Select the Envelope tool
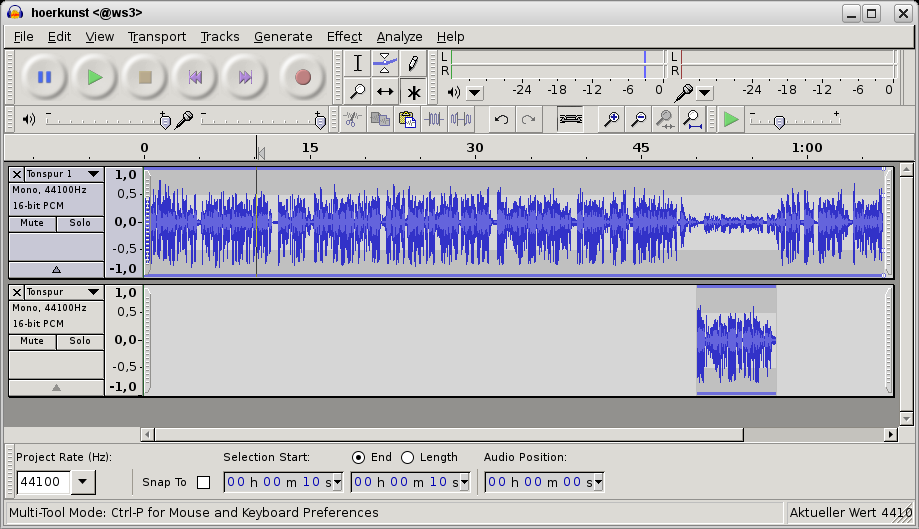The width and height of the screenshot is (919, 529). (384, 63)
